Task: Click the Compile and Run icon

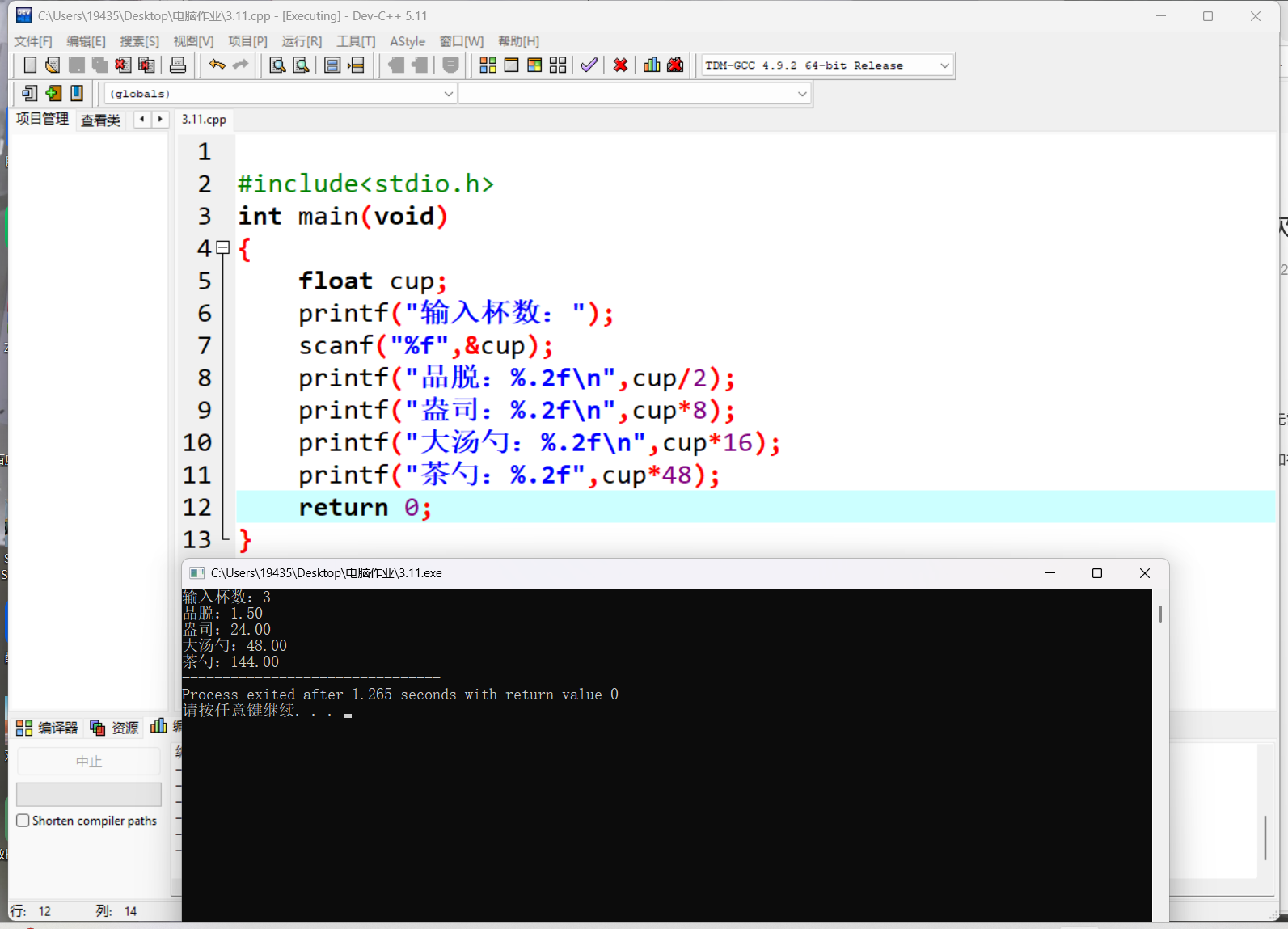Action: 534,65
